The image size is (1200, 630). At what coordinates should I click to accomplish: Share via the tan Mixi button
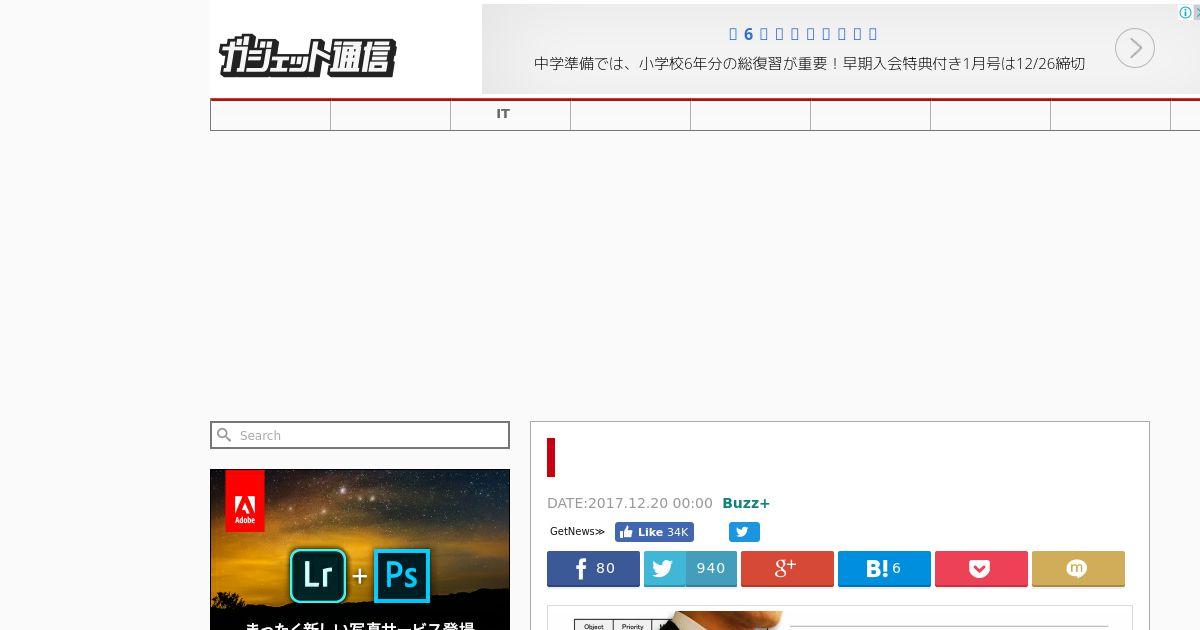click(x=1078, y=568)
